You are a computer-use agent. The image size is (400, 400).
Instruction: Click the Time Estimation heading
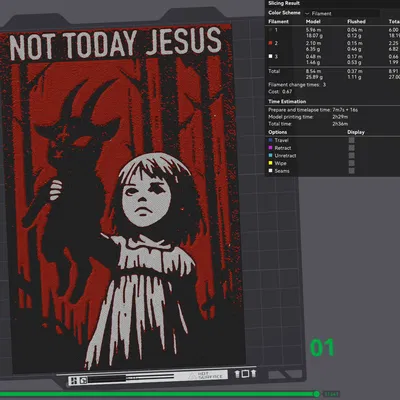pyautogui.click(x=287, y=101)
